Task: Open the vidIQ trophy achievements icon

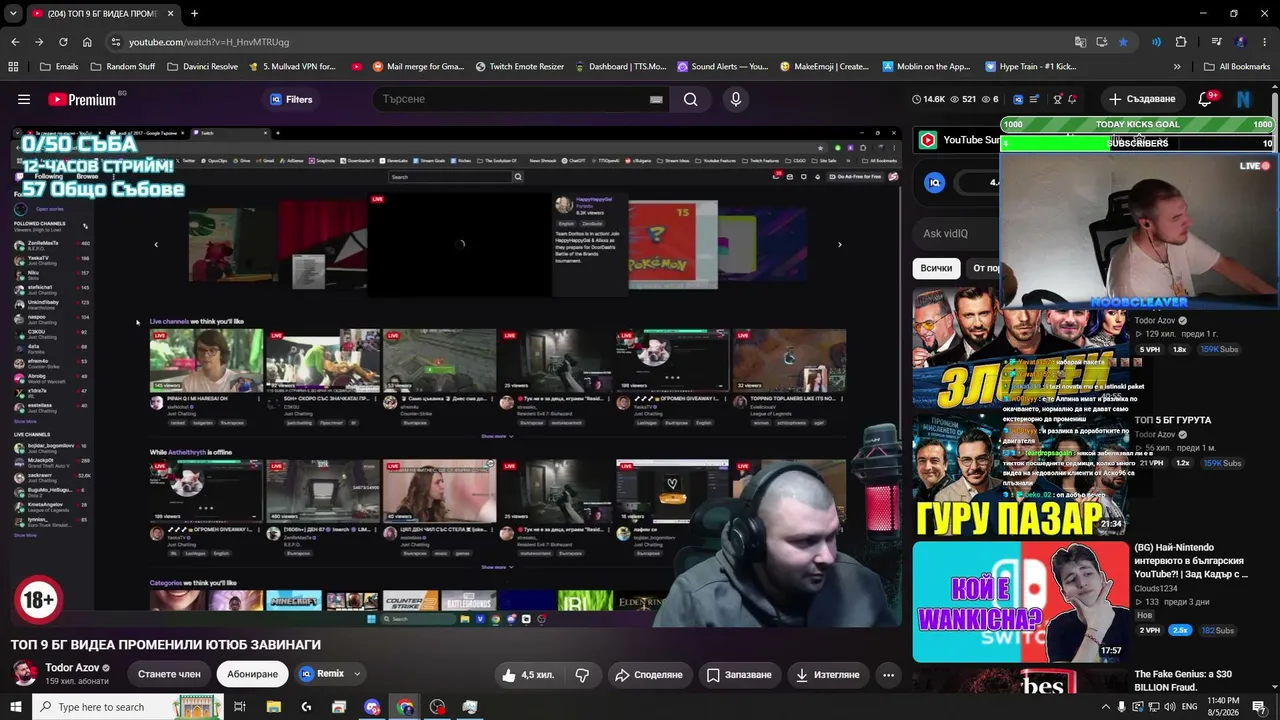Action: [1057, 99]
